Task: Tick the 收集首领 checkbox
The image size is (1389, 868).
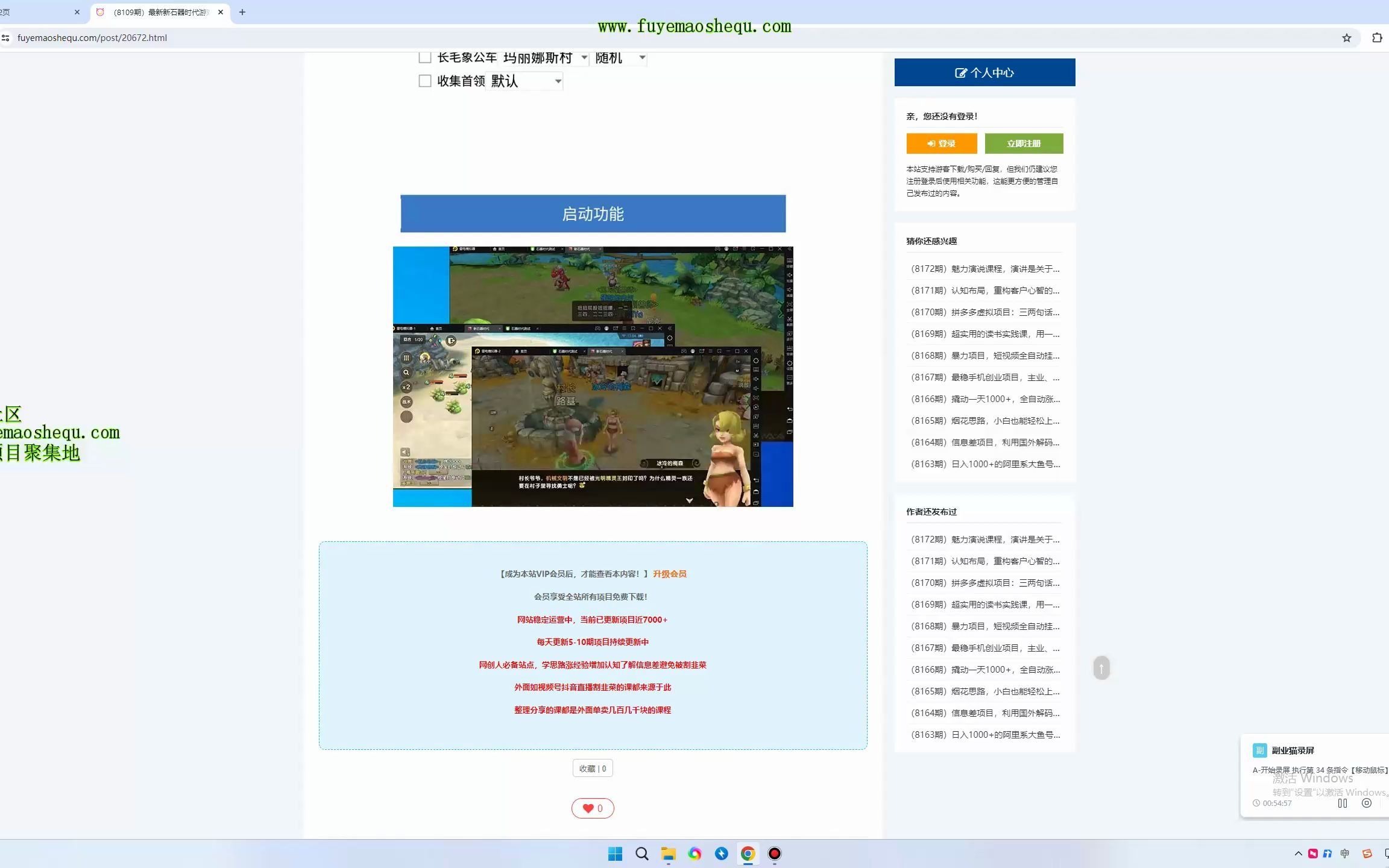Action: pos(425,81)
